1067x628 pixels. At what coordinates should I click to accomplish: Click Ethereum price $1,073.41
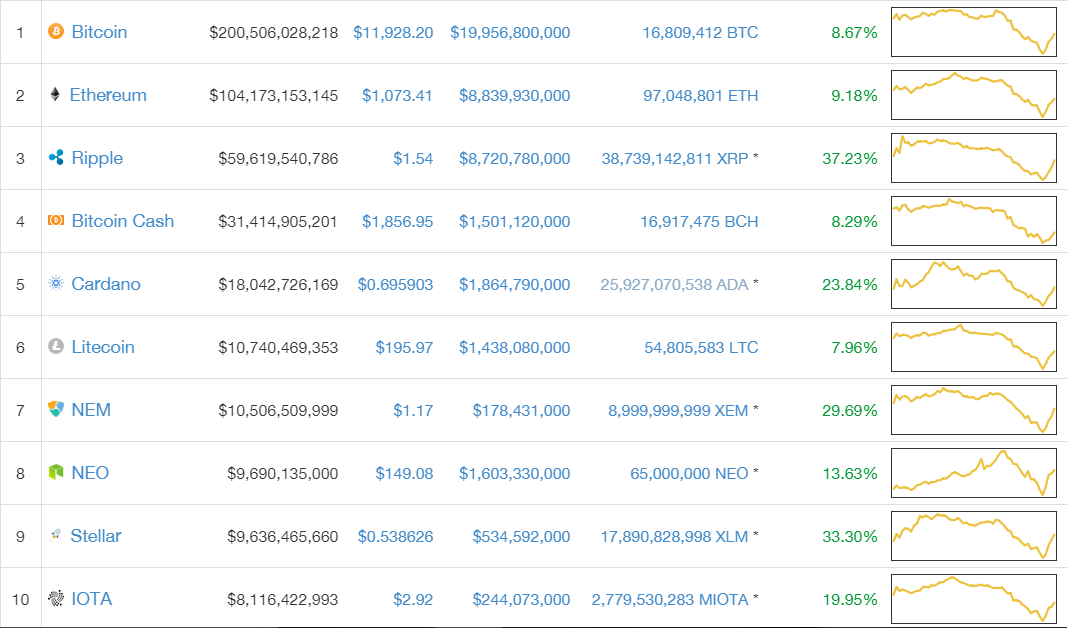(x=397, y=96)
